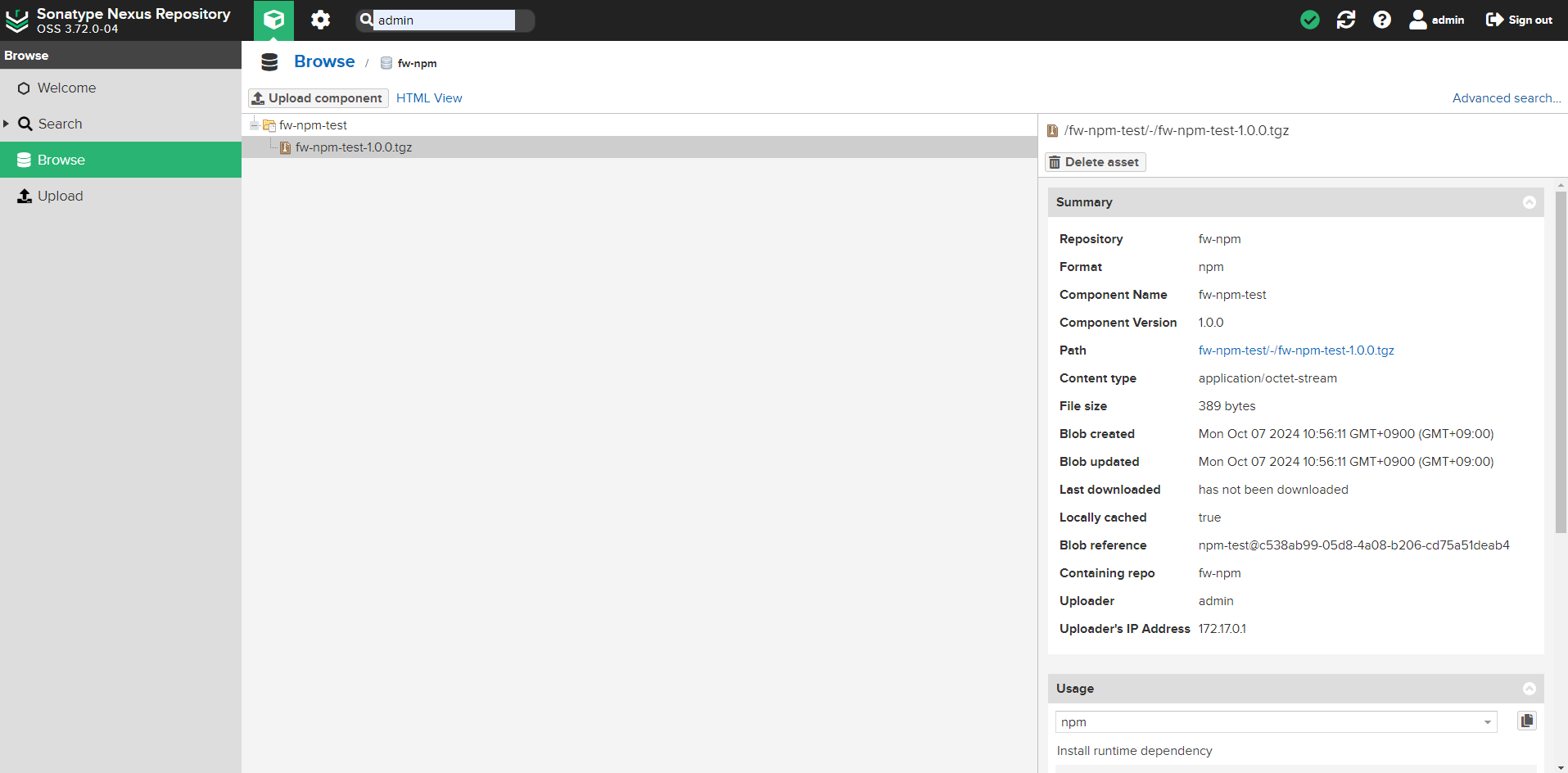Click Sign out
1568x773 pixels.
pyautogui.click(x=1520, y=20)
